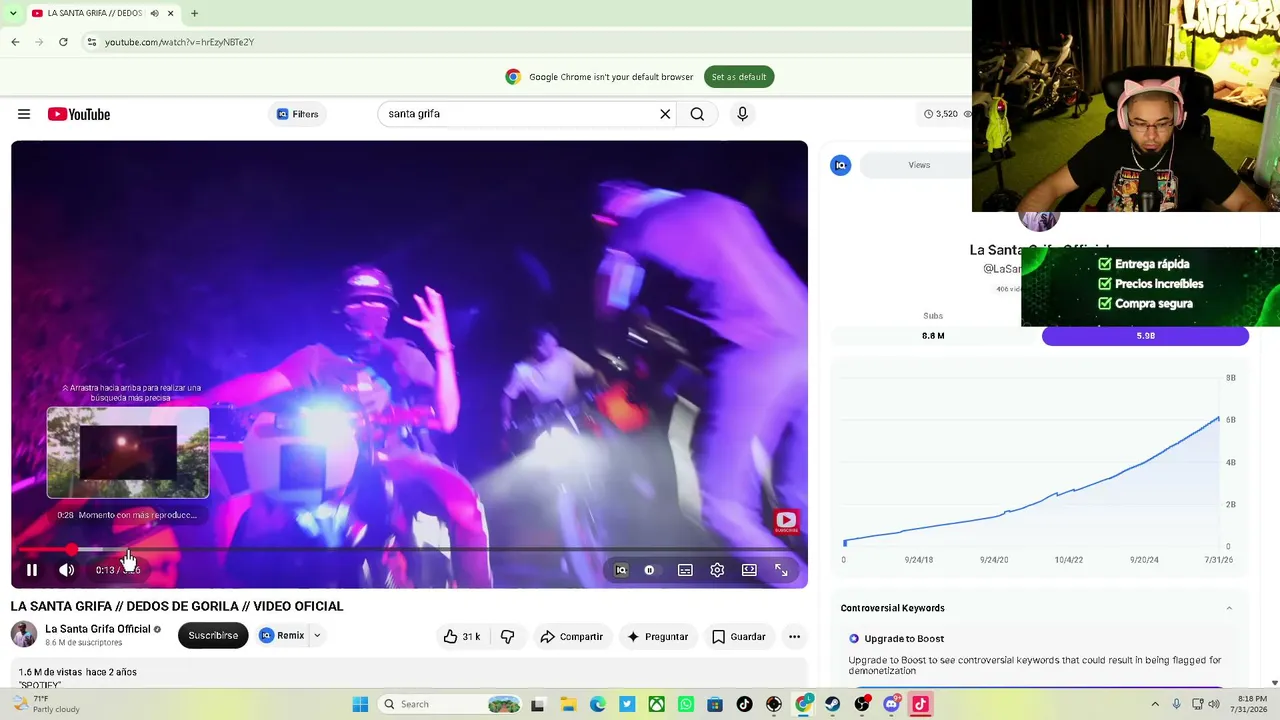
Task: Dislike the video
Action: [508, 636]
